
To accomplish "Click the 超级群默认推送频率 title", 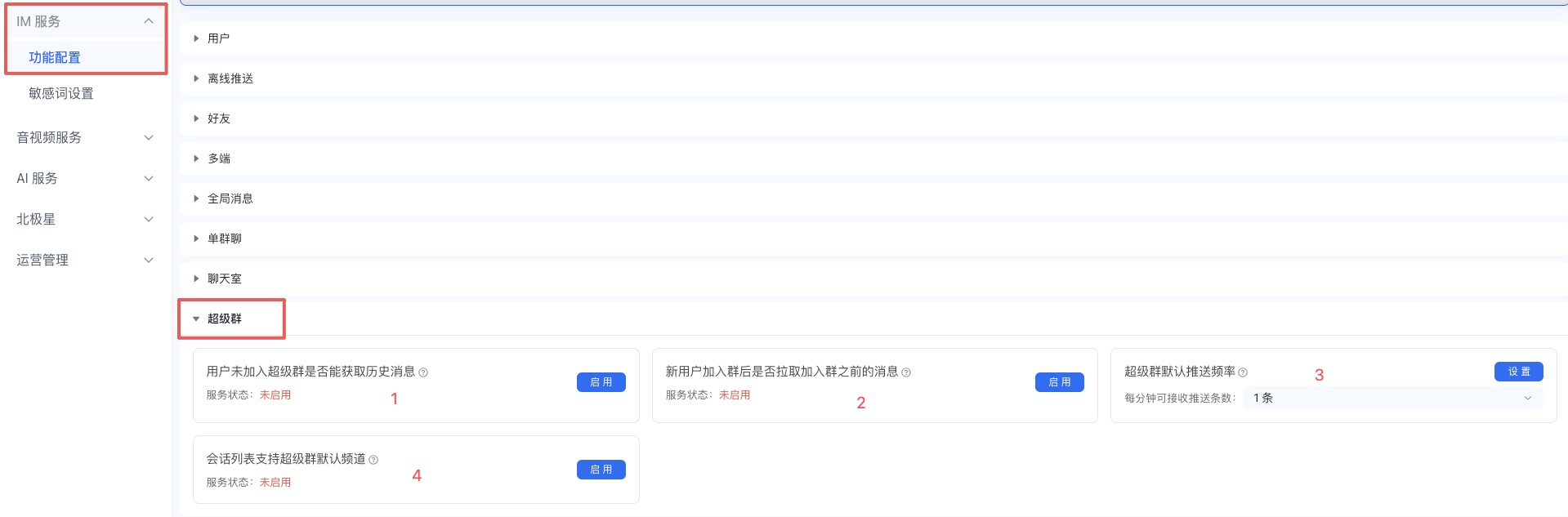I will 1180,372.
